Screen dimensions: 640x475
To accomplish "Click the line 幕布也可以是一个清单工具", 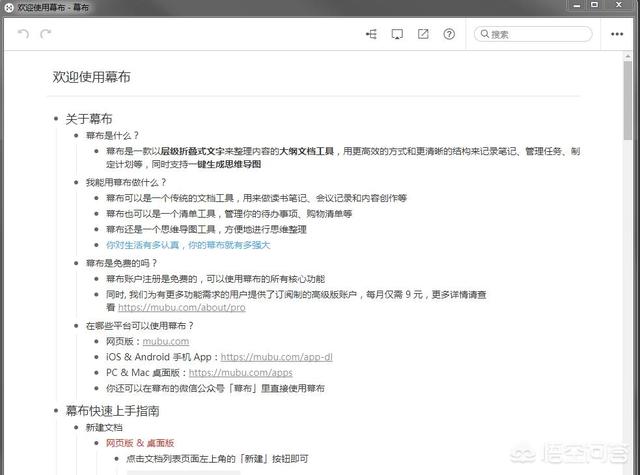I will click(x=229, y=213).
